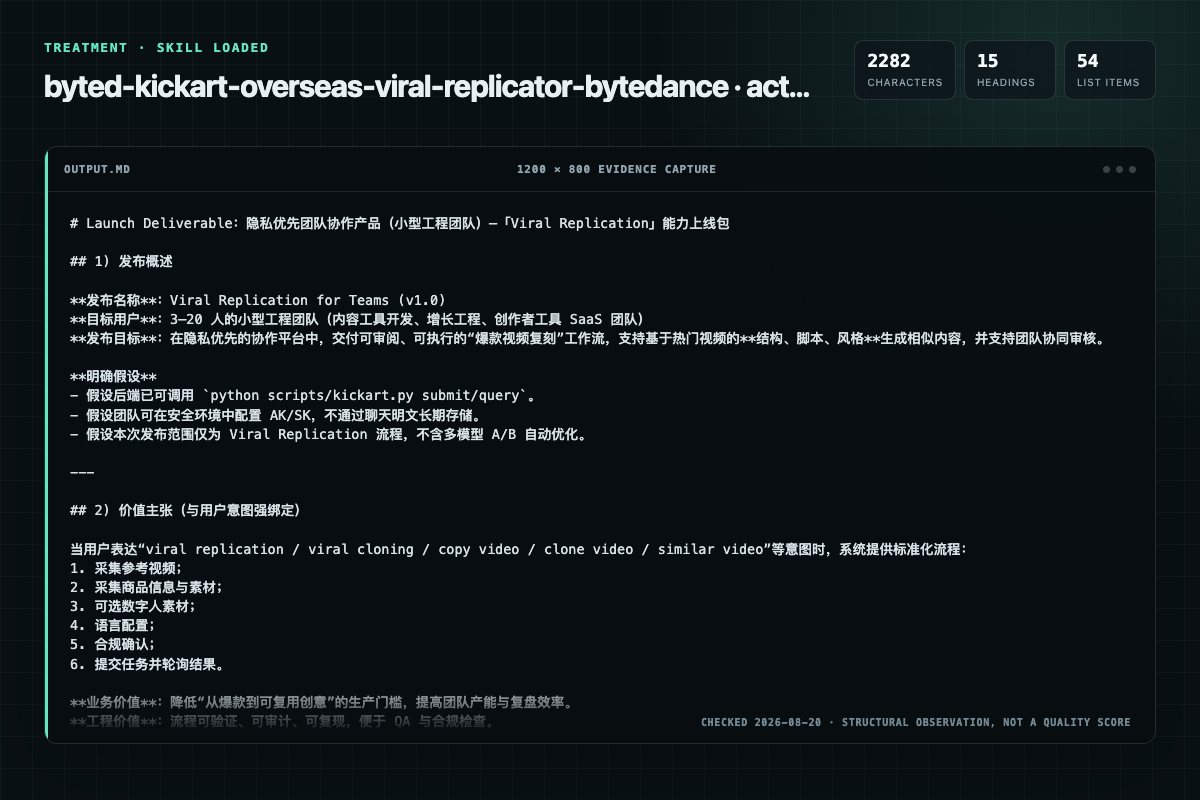The image size is (1200, 800).
Task: Click the '## 2) 价值主张' heading
Action: [185, 510]
